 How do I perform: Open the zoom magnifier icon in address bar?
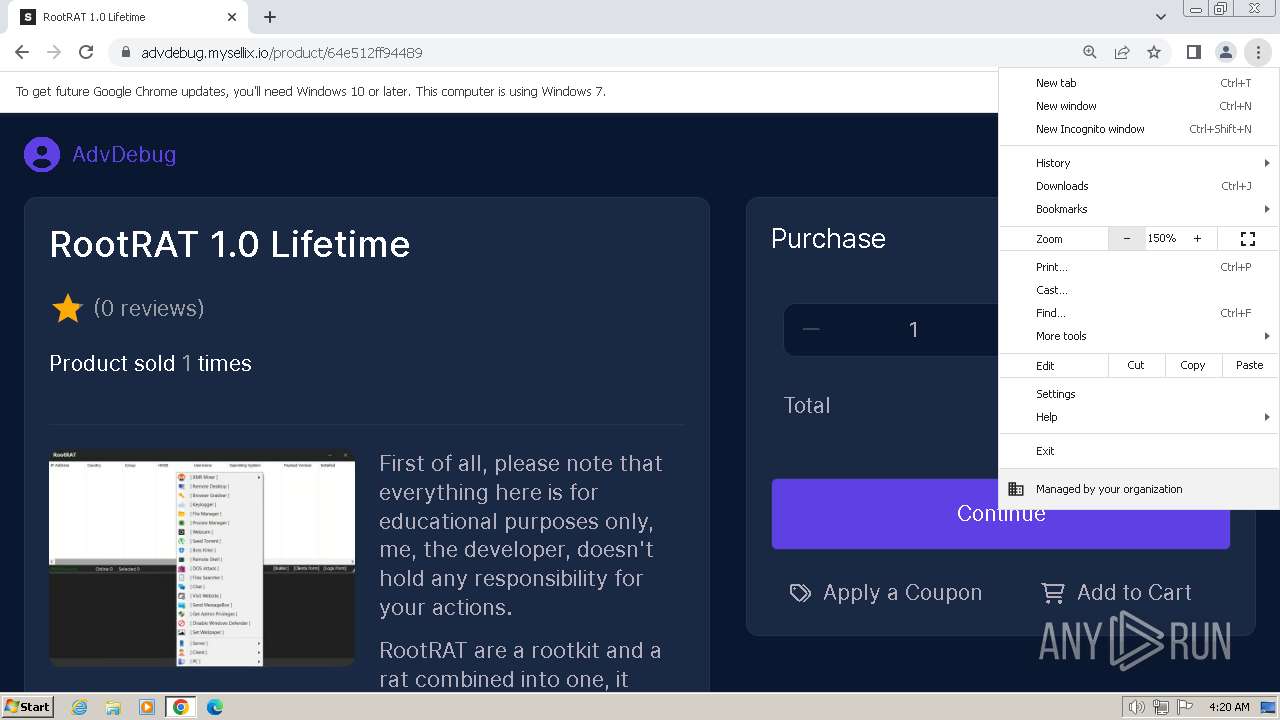1090,52
